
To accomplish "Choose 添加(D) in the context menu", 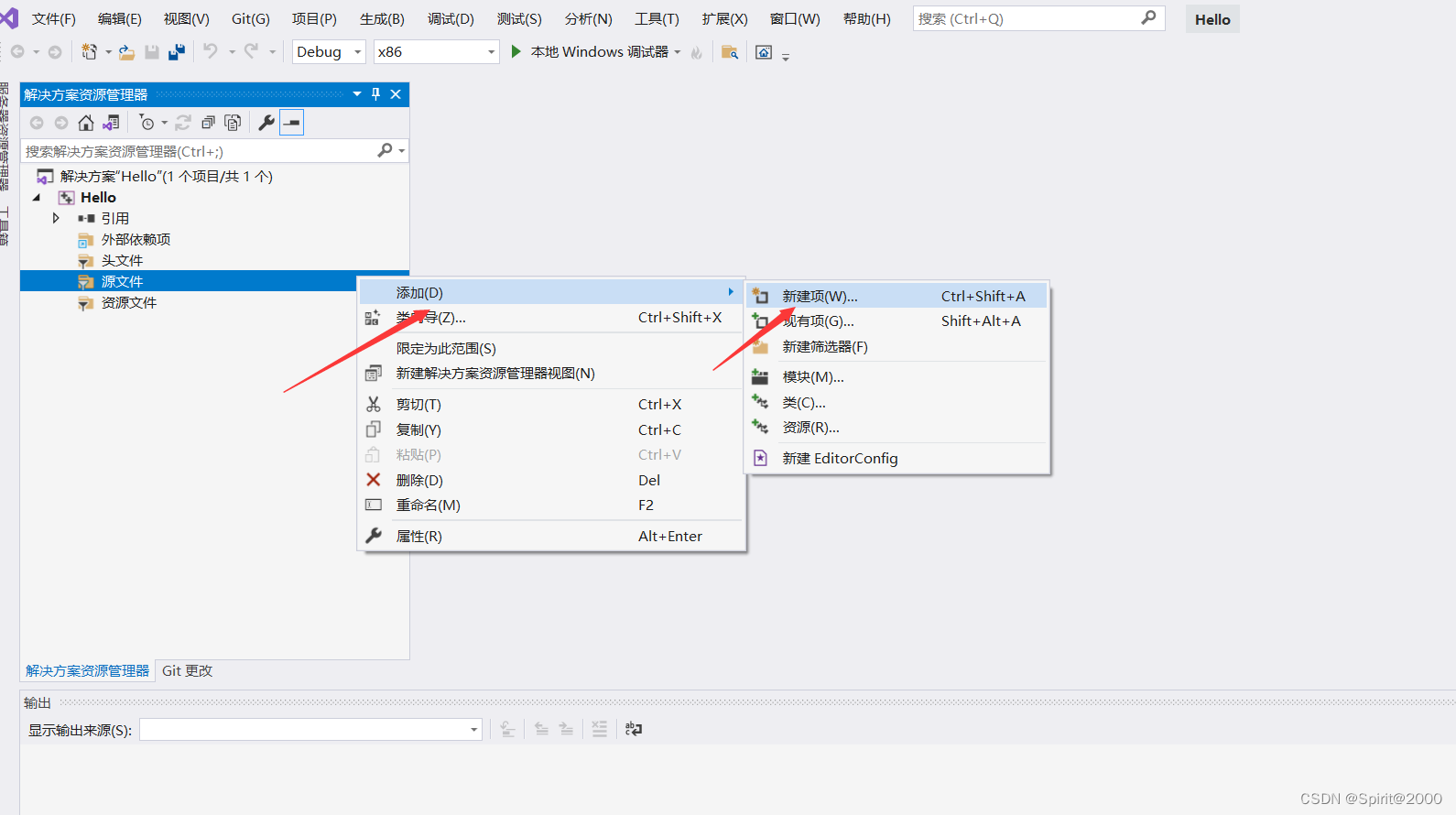I will click(x=550, y=292).
